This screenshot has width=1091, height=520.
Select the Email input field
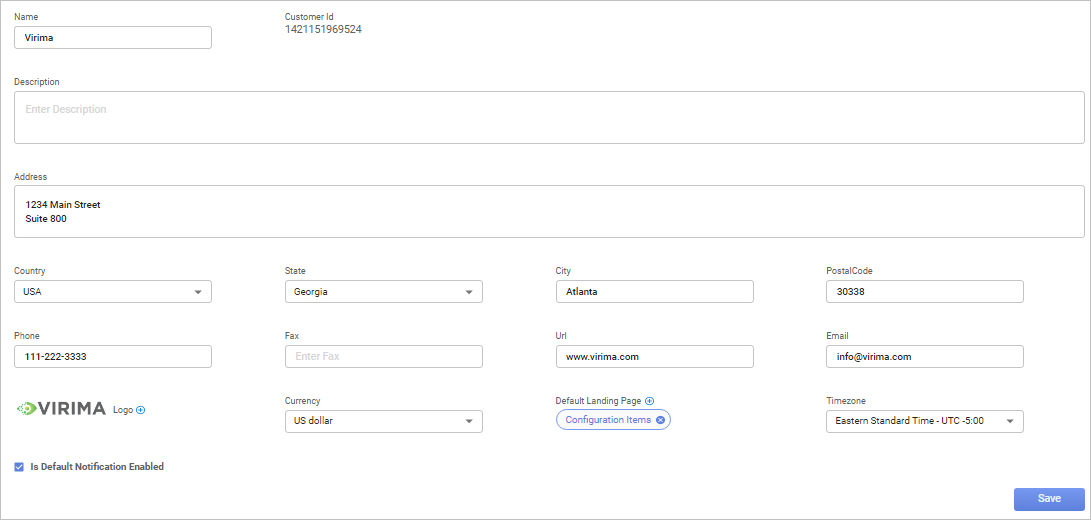coord(924,357)
